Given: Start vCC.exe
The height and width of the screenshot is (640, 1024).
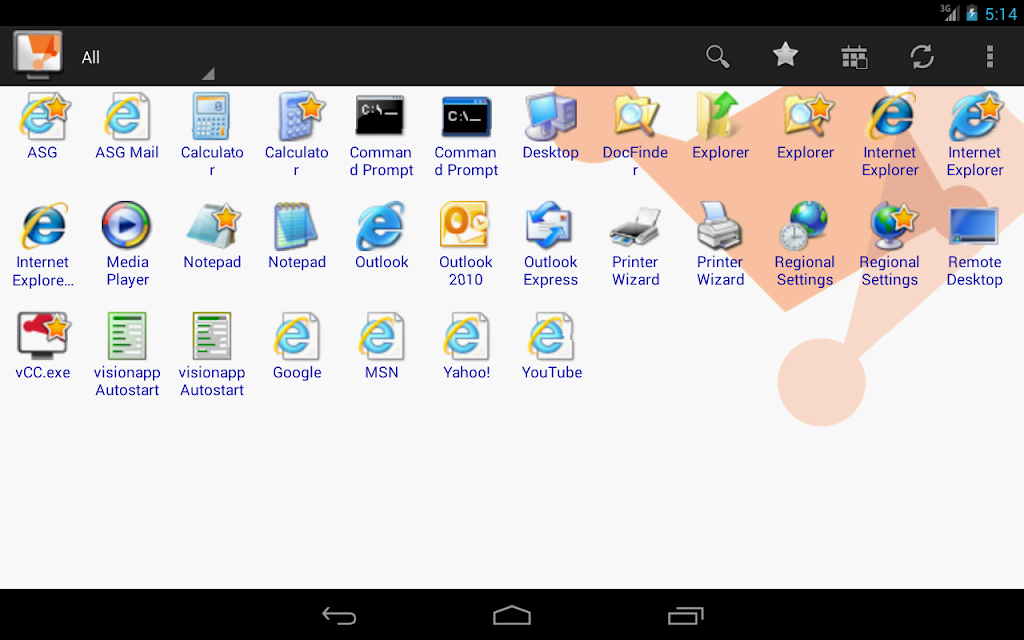Looking at the screenshot, I should coord(42,347).
